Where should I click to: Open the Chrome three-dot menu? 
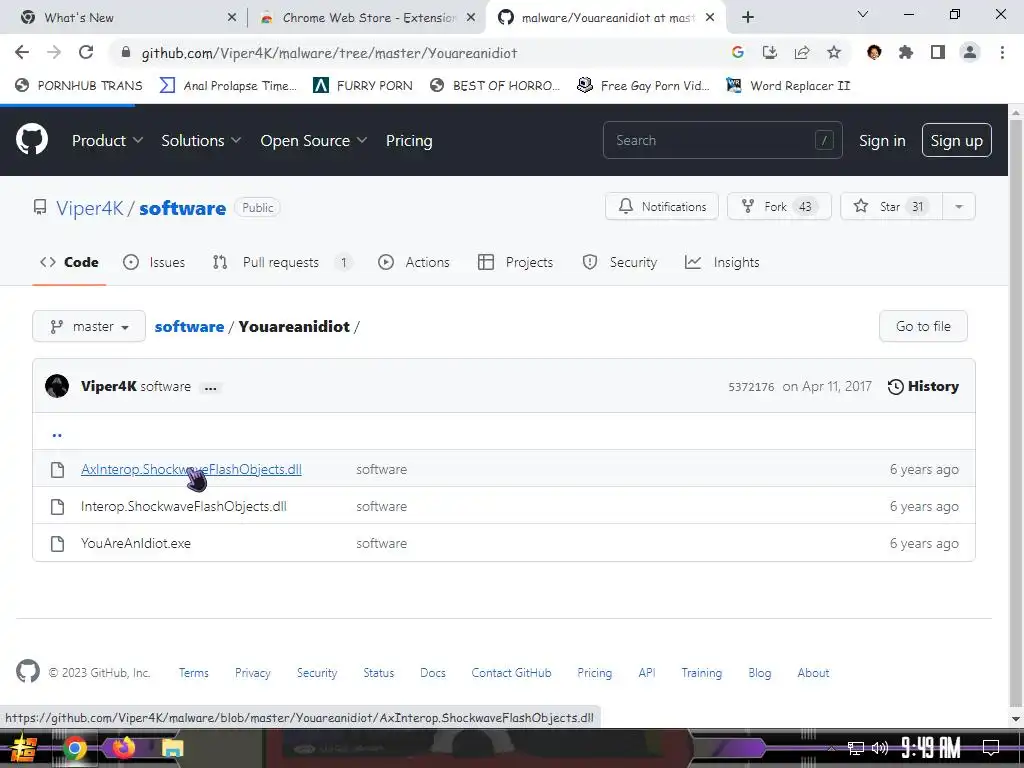1002,52
